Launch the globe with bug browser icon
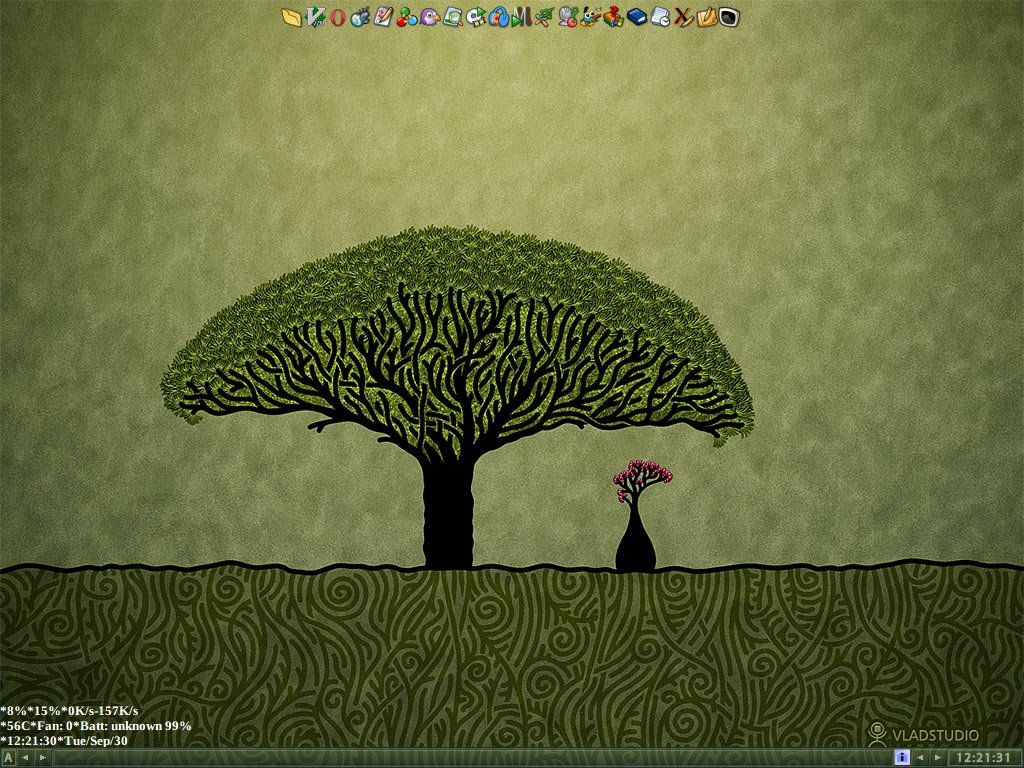 coord(360,17)
